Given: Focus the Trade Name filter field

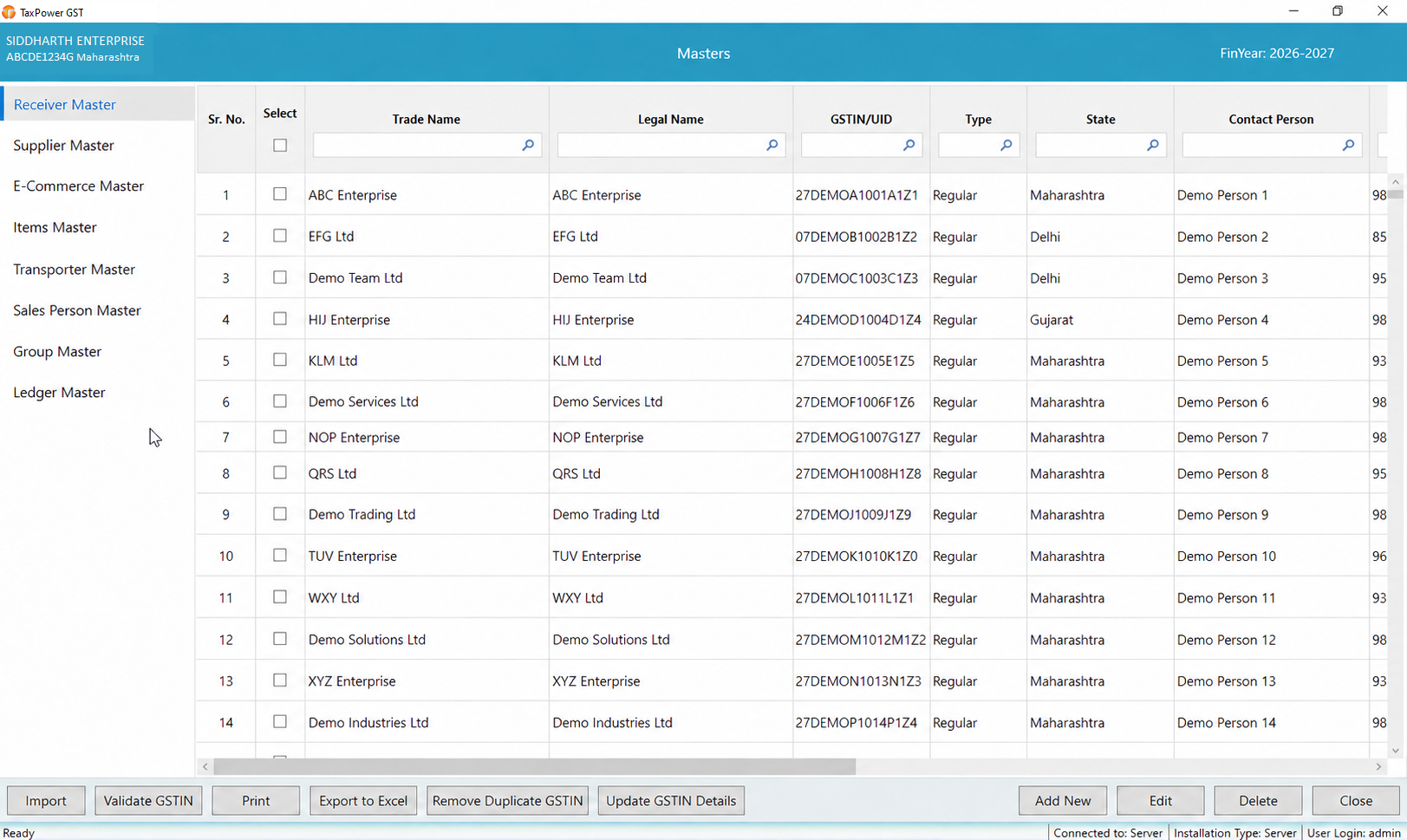Looking at the screenshot, I should 427,145.
